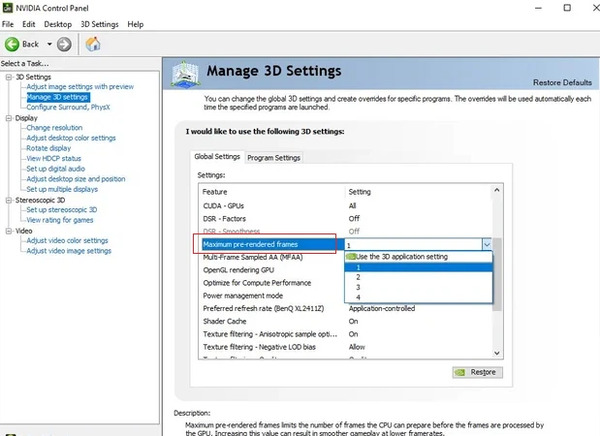600x436 pixels.
Task: Open Set up stereoscopic 3D
Action: (62, 210)
